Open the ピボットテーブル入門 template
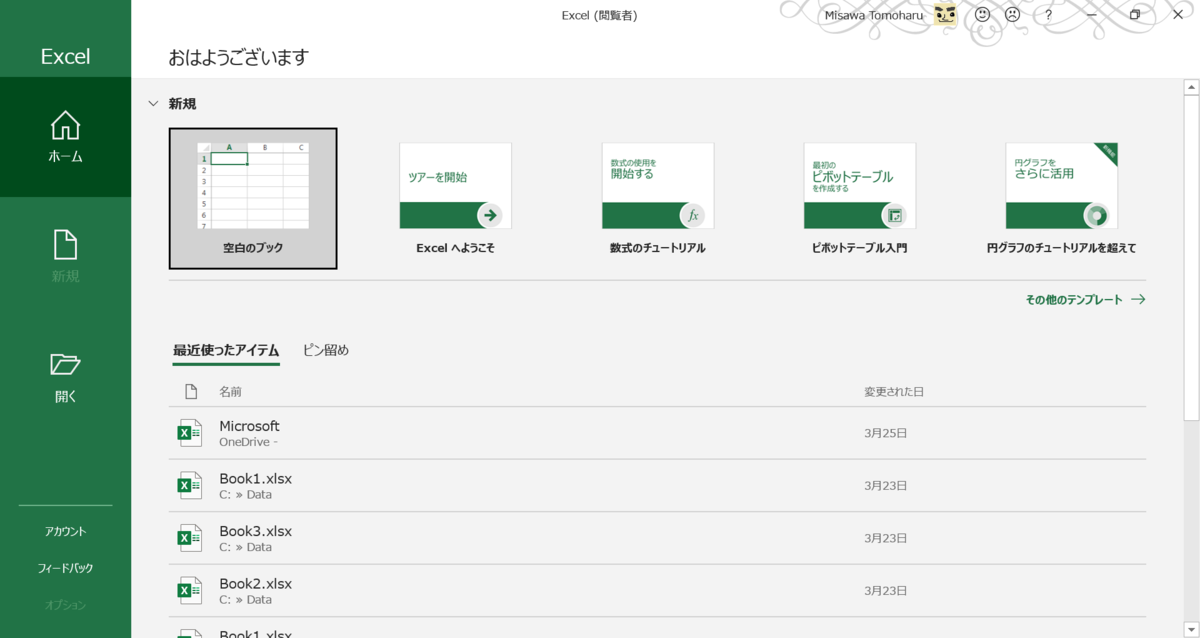Viewport: 1200px width, 638px height. [x=859, y=199]
